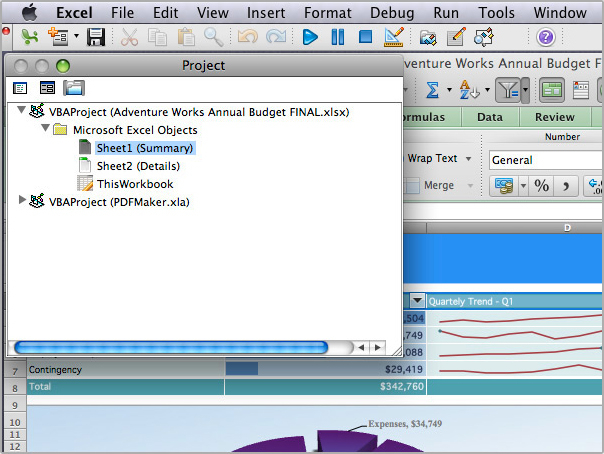The height and width of the screenshot is (454, 604).
Task: Click the Run macro play icon
Action: (x=310, y=37)
